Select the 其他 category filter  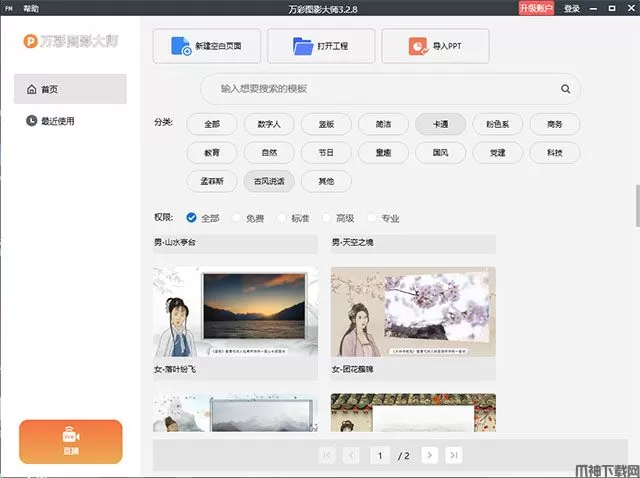click(326, 181)
